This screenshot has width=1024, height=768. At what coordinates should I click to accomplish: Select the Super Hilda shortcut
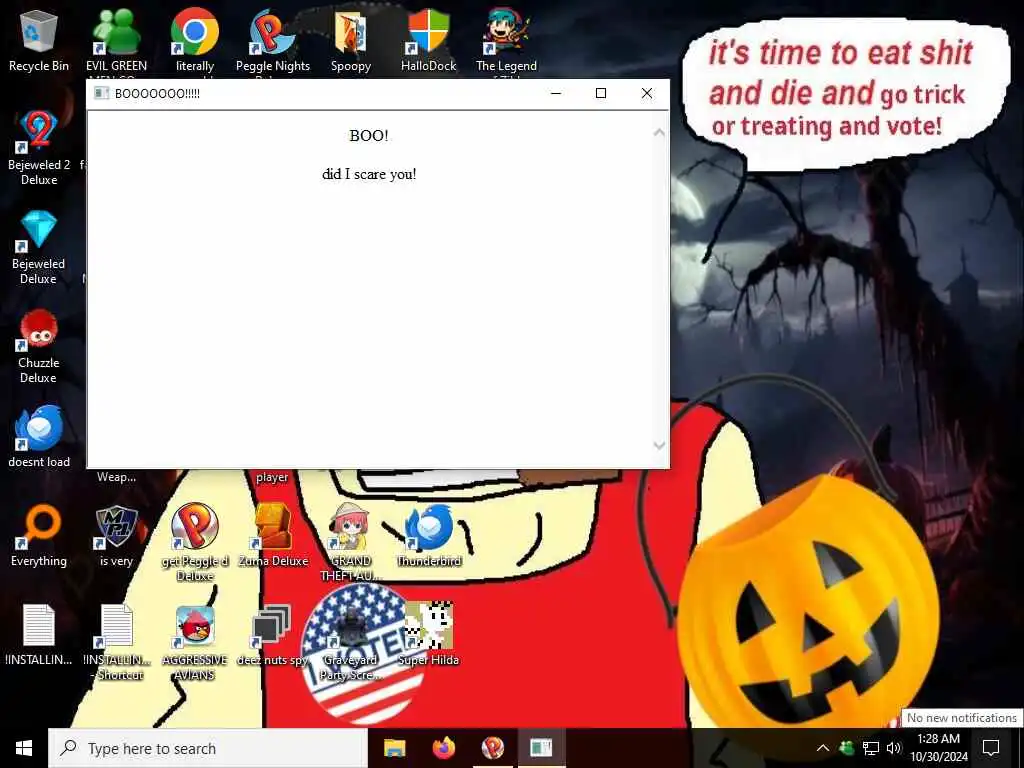tap(428, 635)
